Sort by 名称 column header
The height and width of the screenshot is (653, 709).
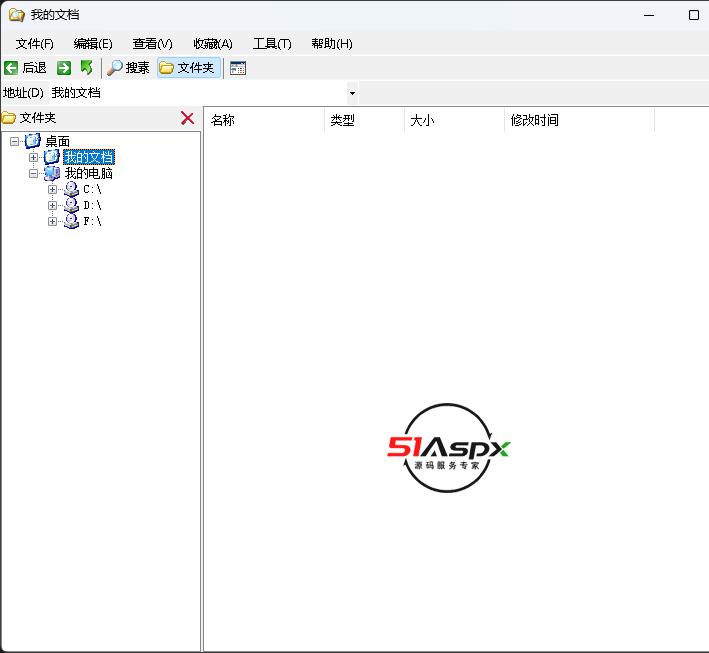tap(265, 120)
